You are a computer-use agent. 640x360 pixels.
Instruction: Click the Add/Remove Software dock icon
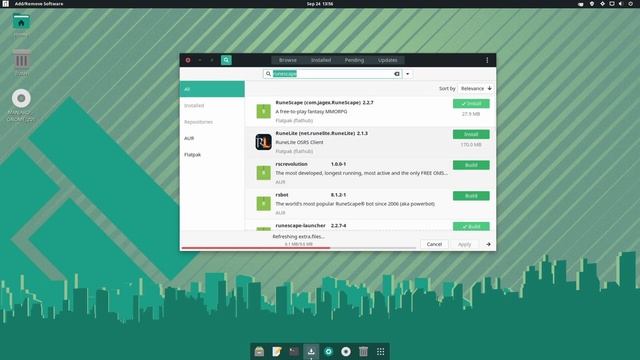pyautogui.click(x=311, y=351)
